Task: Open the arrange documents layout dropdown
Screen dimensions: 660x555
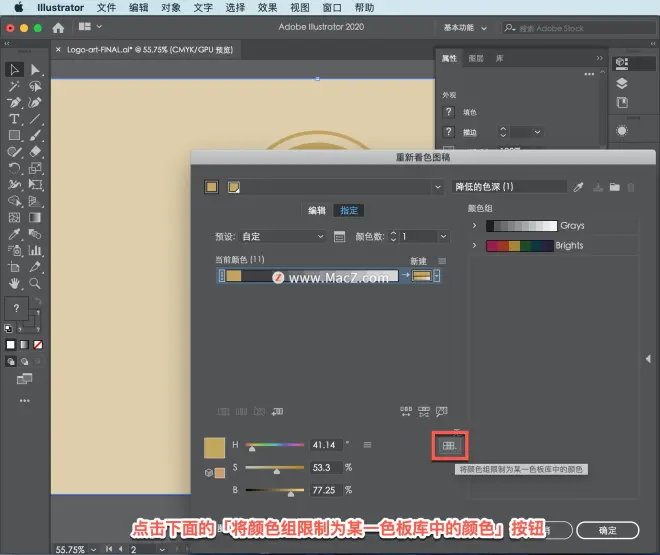Action: (90, 27)
